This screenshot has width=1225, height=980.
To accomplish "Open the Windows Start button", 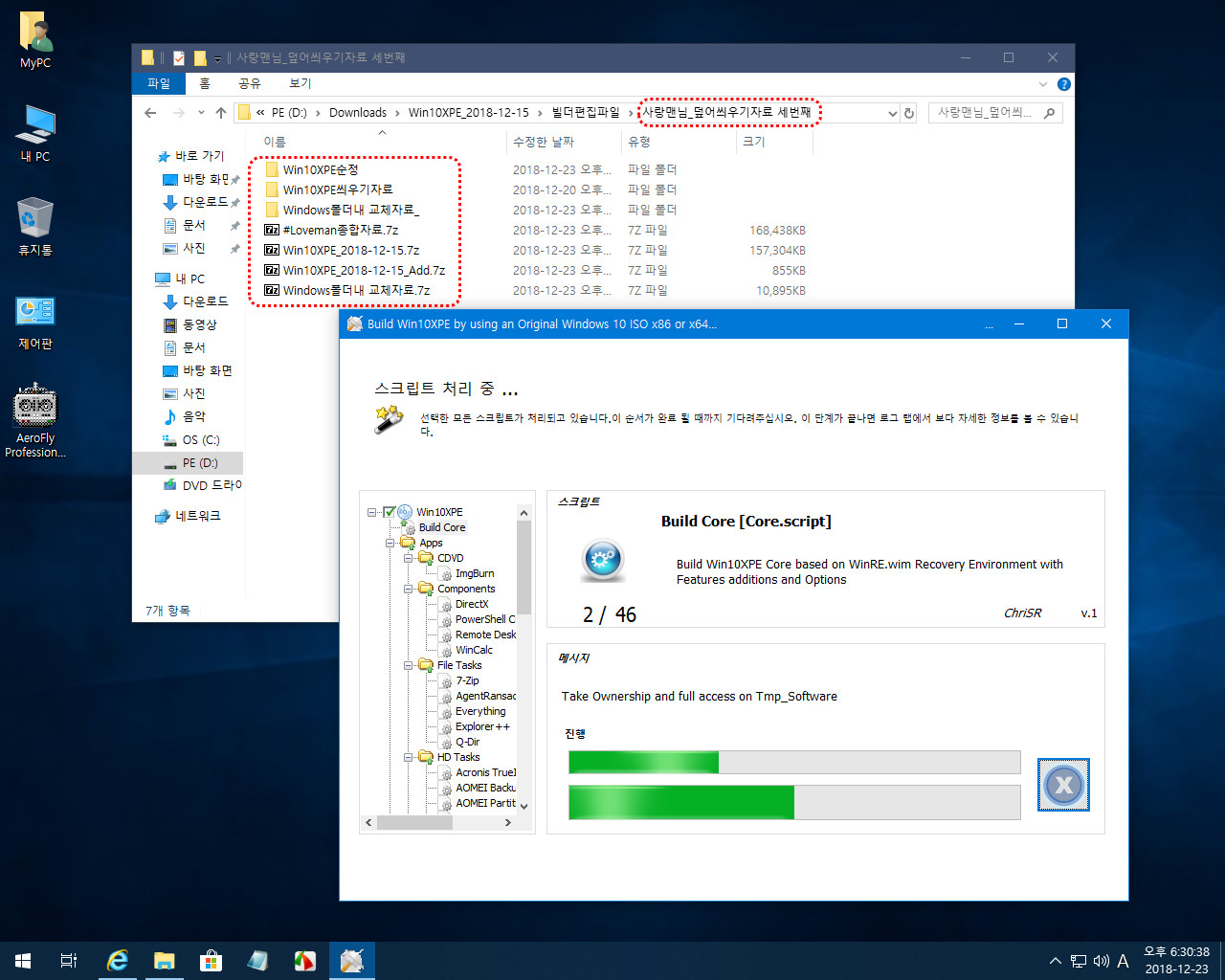I will point(23,961).
